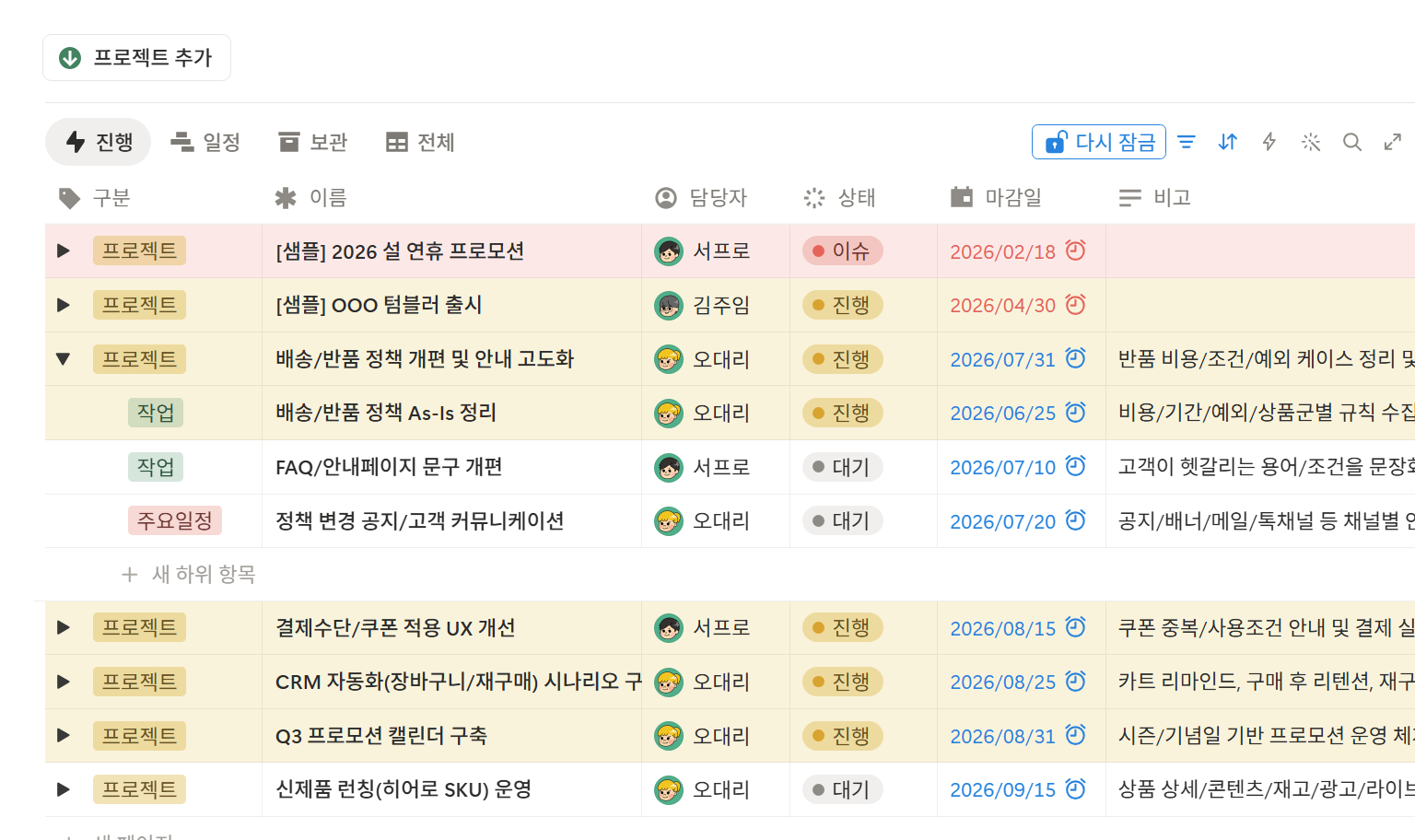Viewport: 1415px width, 840px height.
Task: Open the 마감일 column header menu
Action: [996, 198]
